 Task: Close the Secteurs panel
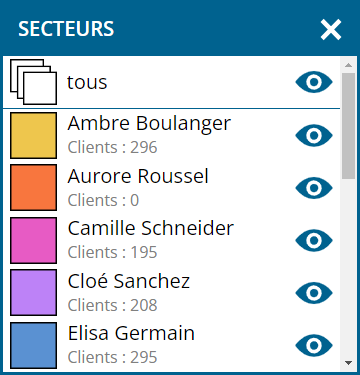pyautogui.click(x=331, y=29)
